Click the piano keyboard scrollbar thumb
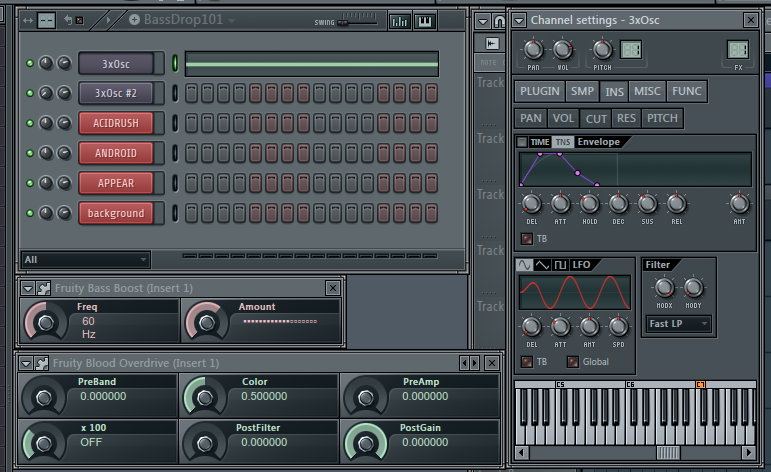 click(x=668, y=452)
